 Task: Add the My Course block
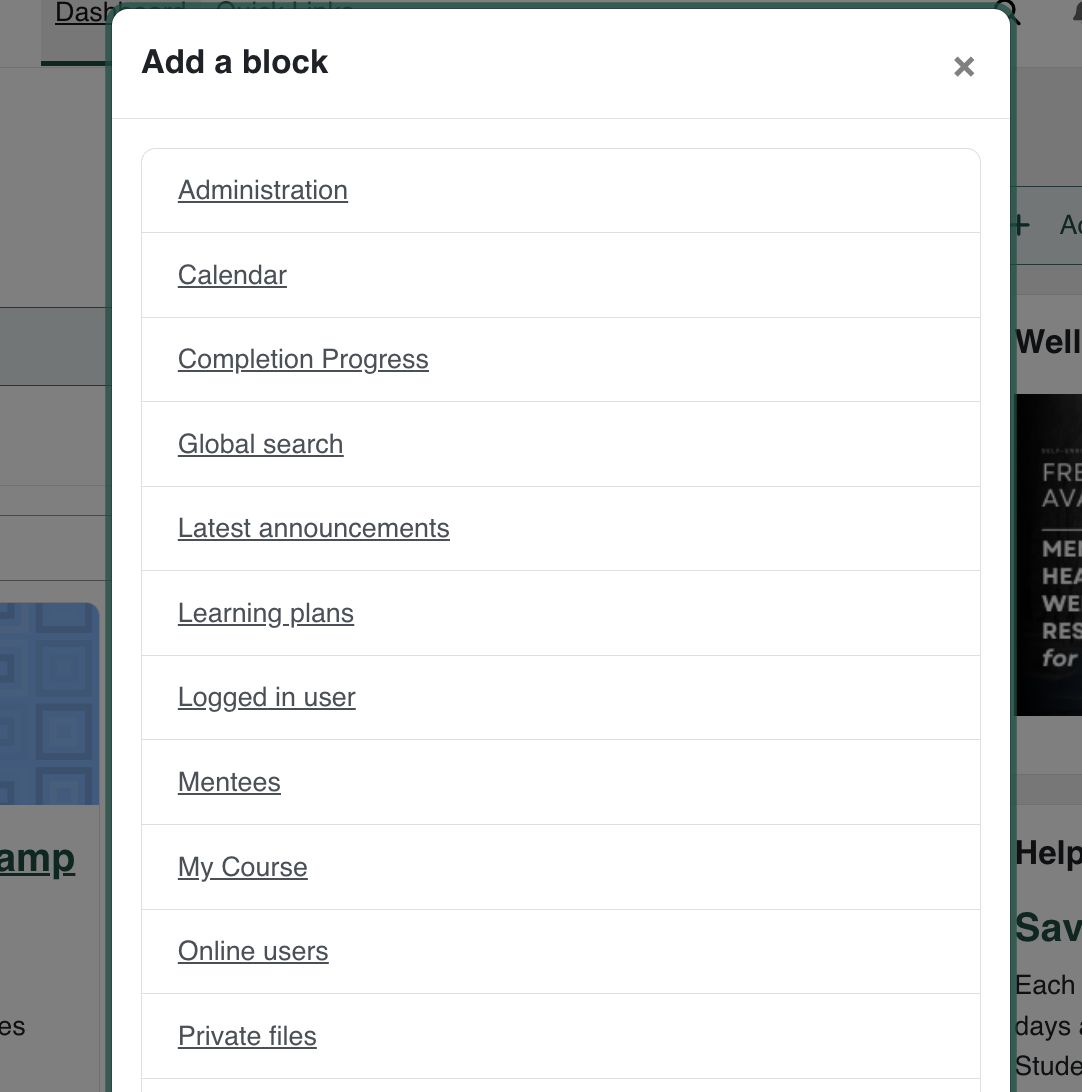coord(242,867)
